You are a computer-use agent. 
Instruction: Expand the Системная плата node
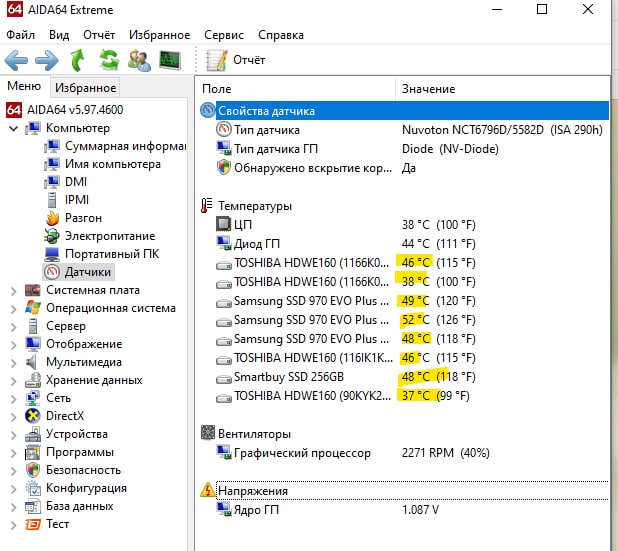click(13, 291)
